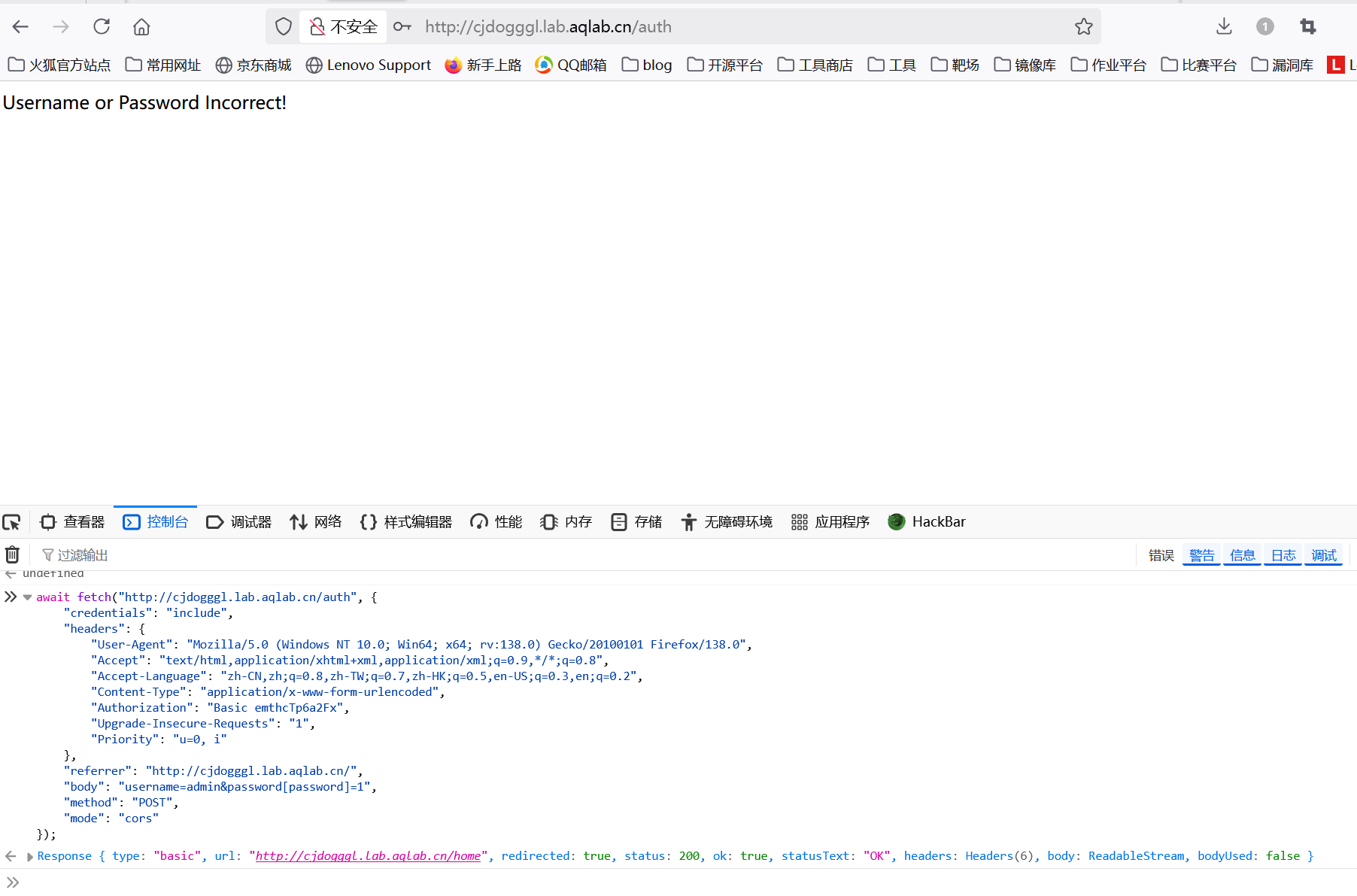Open the 开源平台 bookmark folder
This screenshot has height=896, width=1357.
[x=725, y=65]
